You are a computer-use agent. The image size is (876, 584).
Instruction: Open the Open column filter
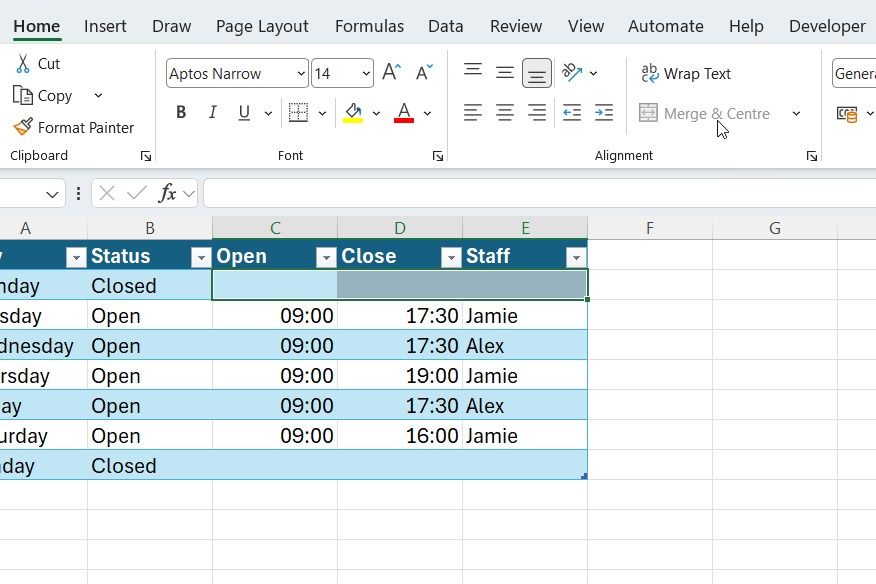(x=326, y=257)
